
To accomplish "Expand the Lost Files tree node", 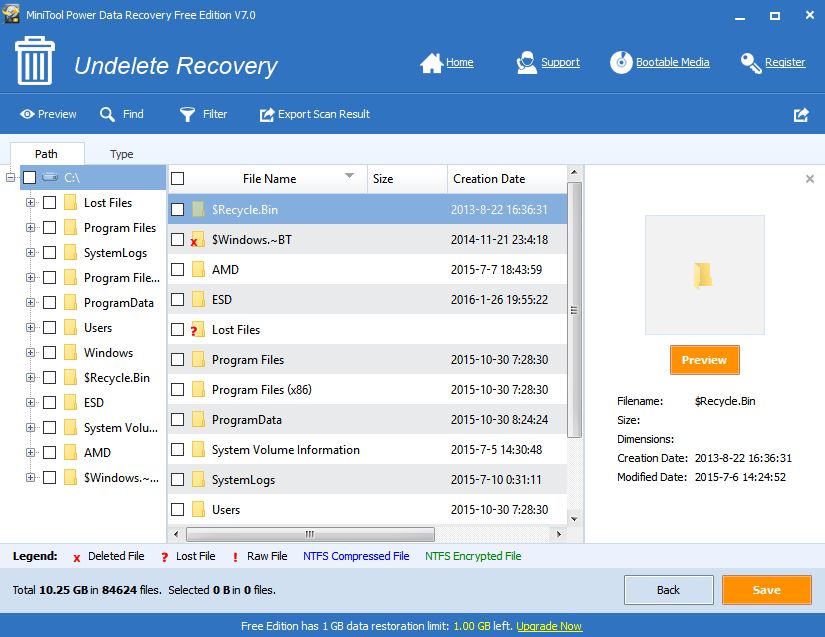I will [31, 203].
